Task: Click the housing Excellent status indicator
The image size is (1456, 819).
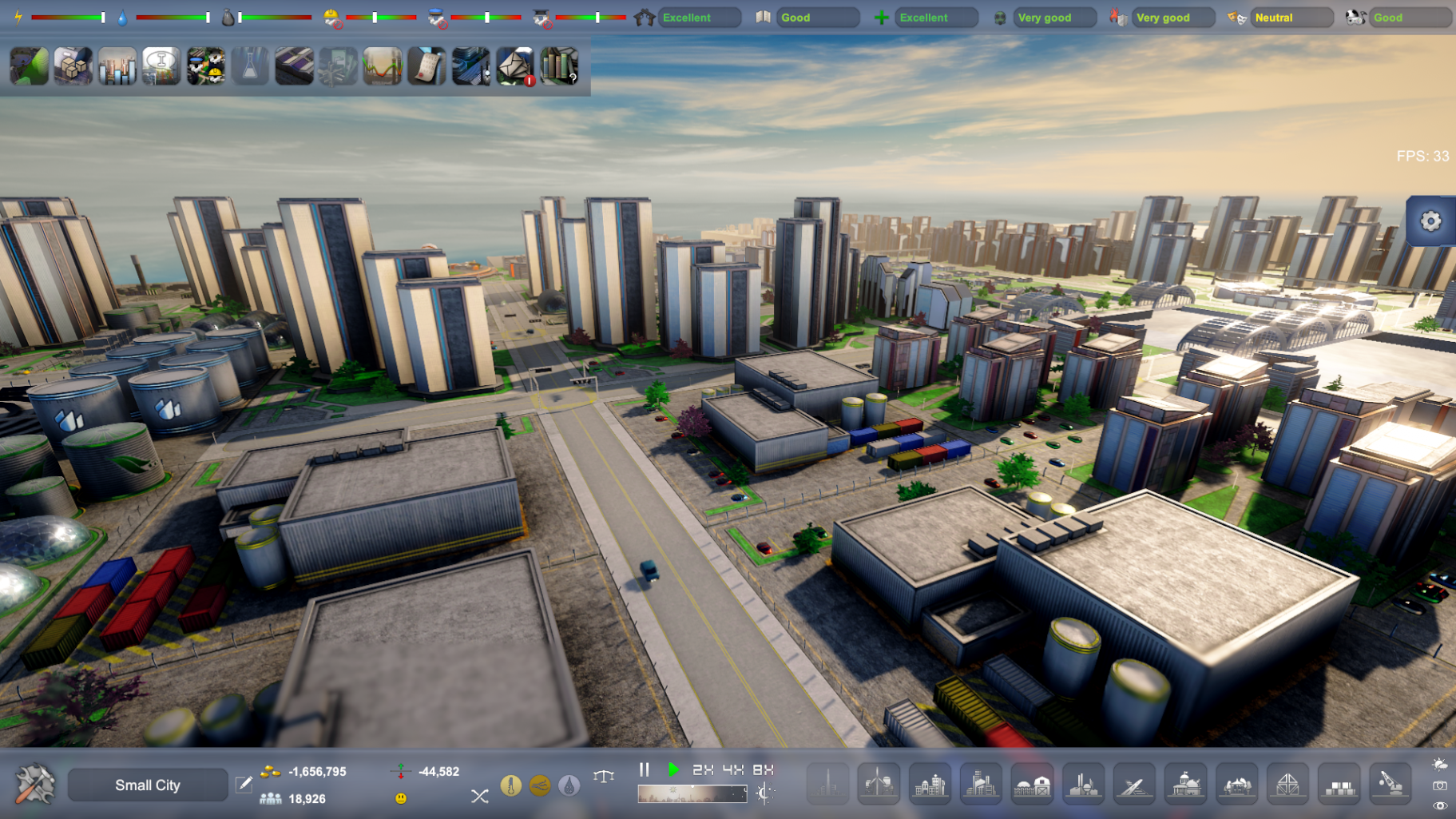Action: pos(698,17)
